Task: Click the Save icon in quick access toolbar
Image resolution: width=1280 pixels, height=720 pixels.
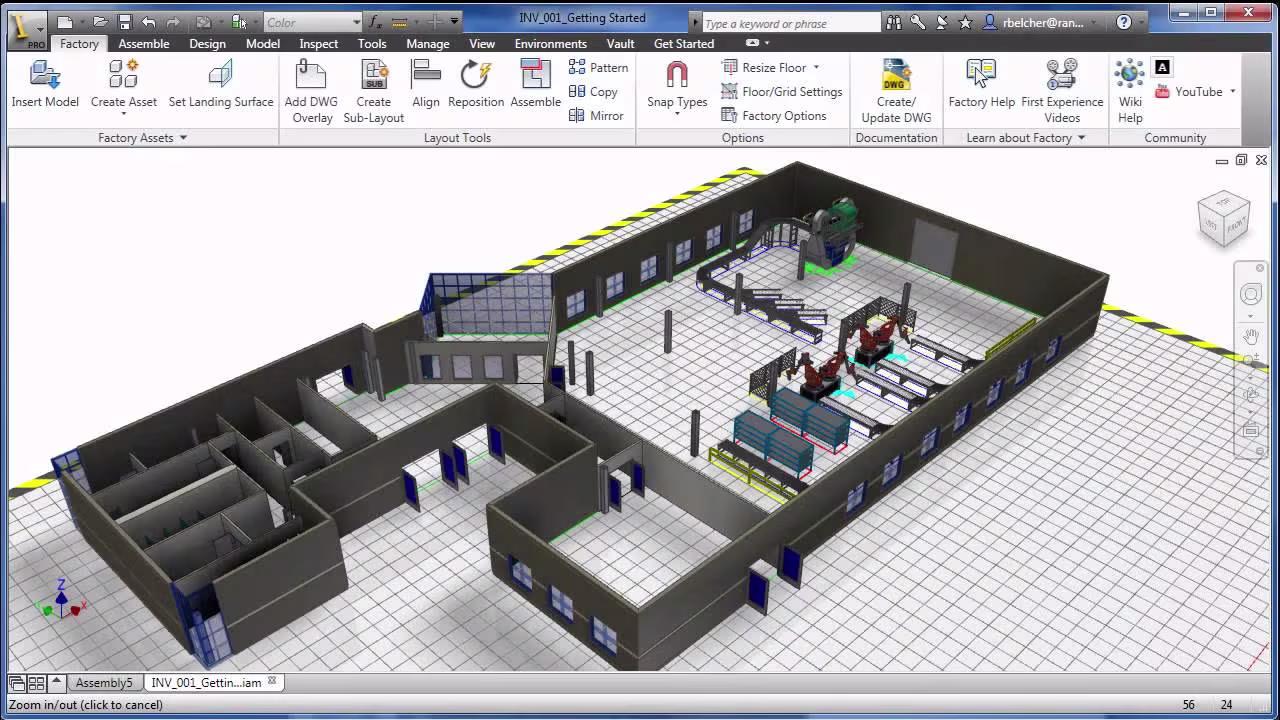Action: (124, 22)
